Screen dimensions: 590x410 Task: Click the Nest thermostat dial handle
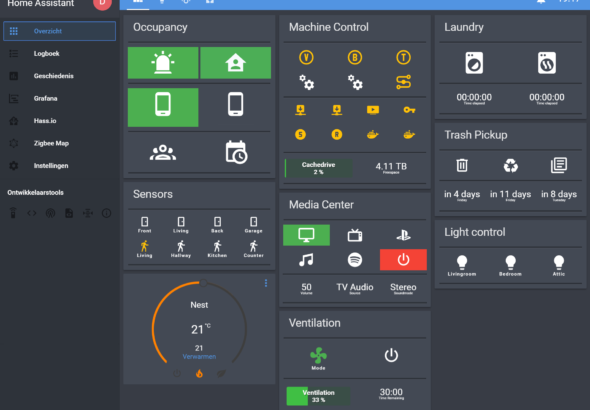203,283
